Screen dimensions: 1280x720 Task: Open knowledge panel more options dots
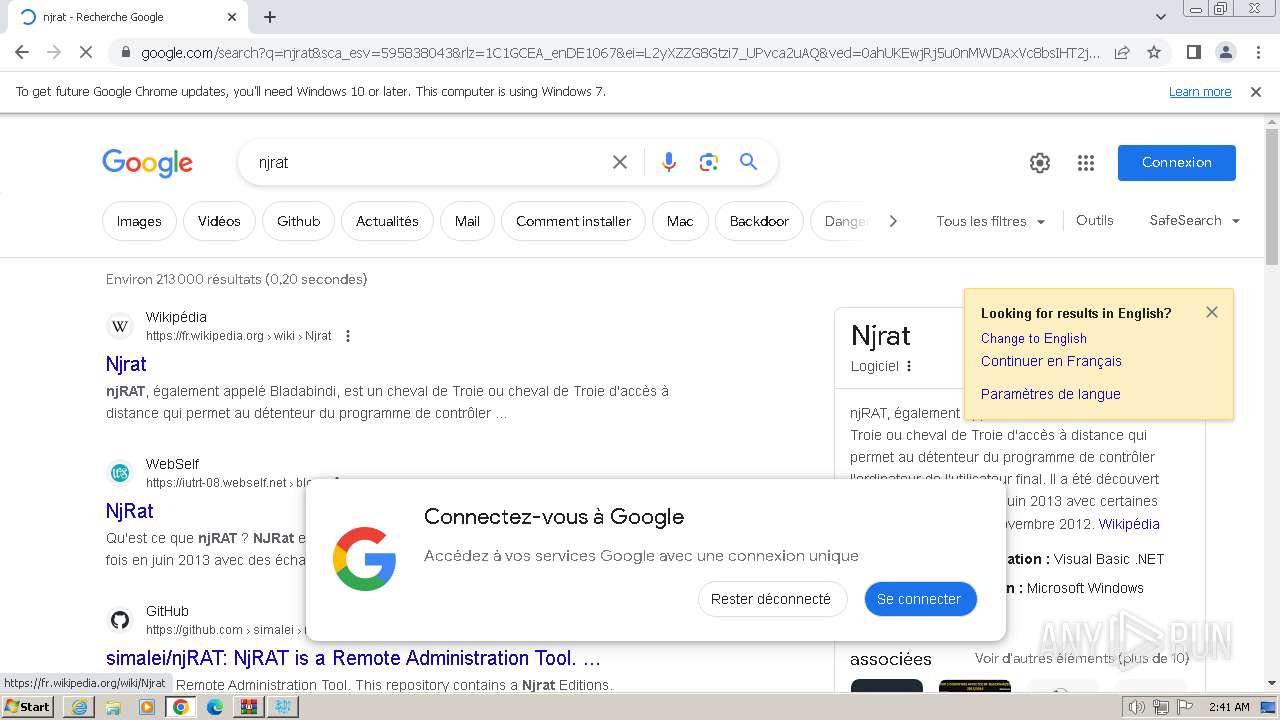(x=909, y=366)
